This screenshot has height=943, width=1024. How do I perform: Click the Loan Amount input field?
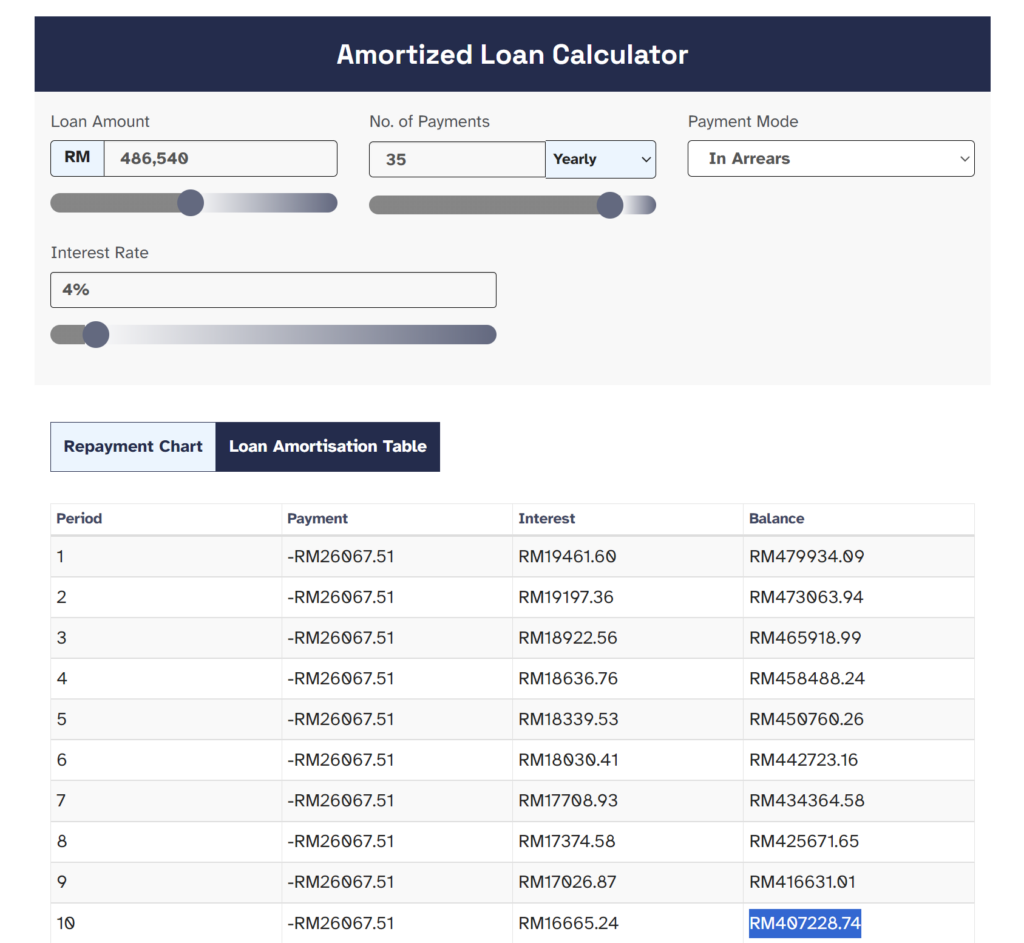pyautogui.click(x=220, y=158)
